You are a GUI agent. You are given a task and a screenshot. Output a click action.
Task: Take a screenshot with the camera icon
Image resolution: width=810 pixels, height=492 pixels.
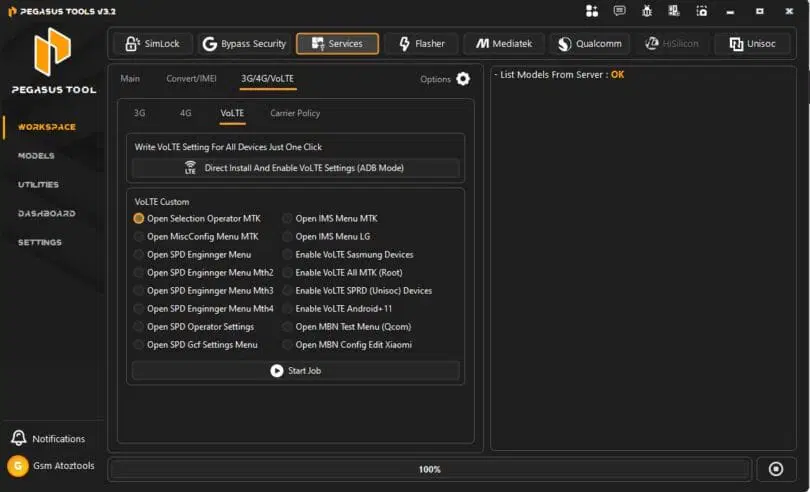pos(702,11)
